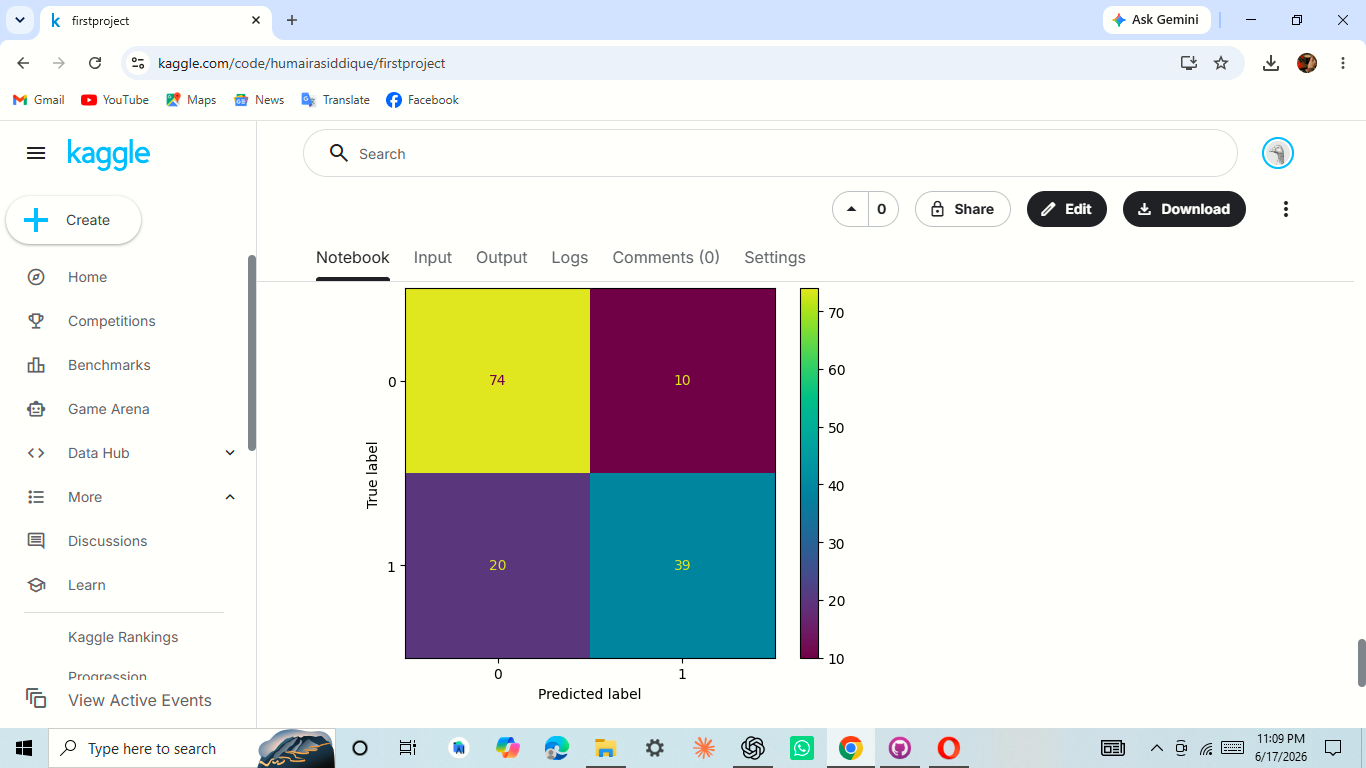Viewport: 1366px width, 768px height.
Task: Open Game Arena in the sidebar
Action: (x=108, y=409)
